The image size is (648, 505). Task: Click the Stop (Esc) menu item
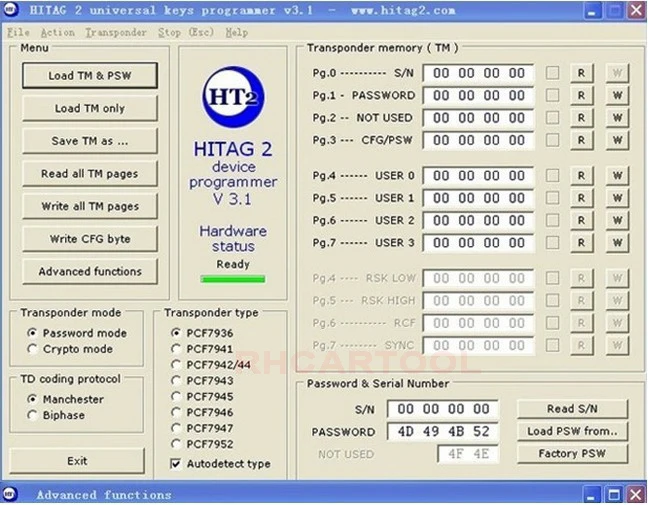186,32
